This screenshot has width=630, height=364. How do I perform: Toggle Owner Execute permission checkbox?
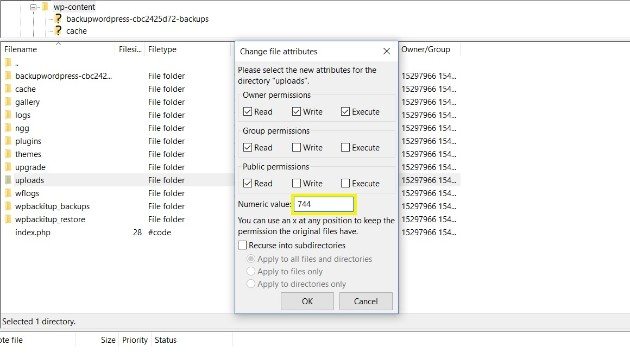[x=346, y=111]
